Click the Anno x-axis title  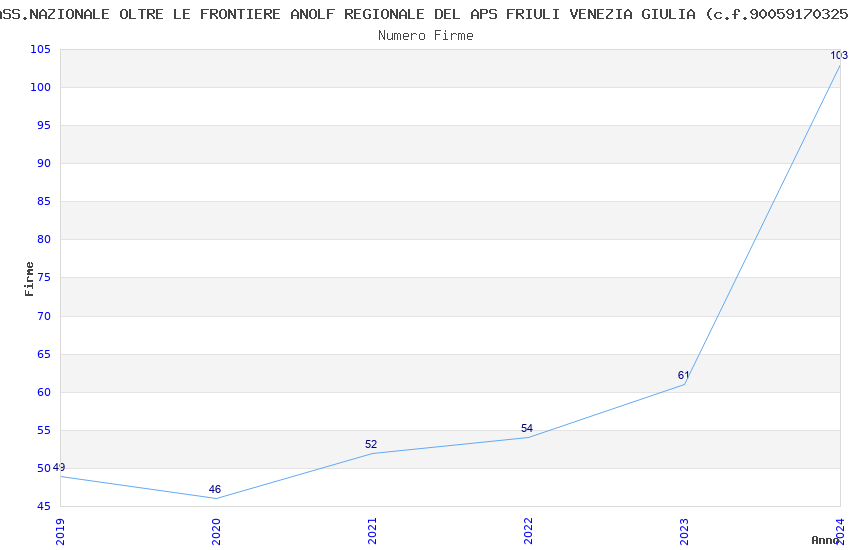825,540
